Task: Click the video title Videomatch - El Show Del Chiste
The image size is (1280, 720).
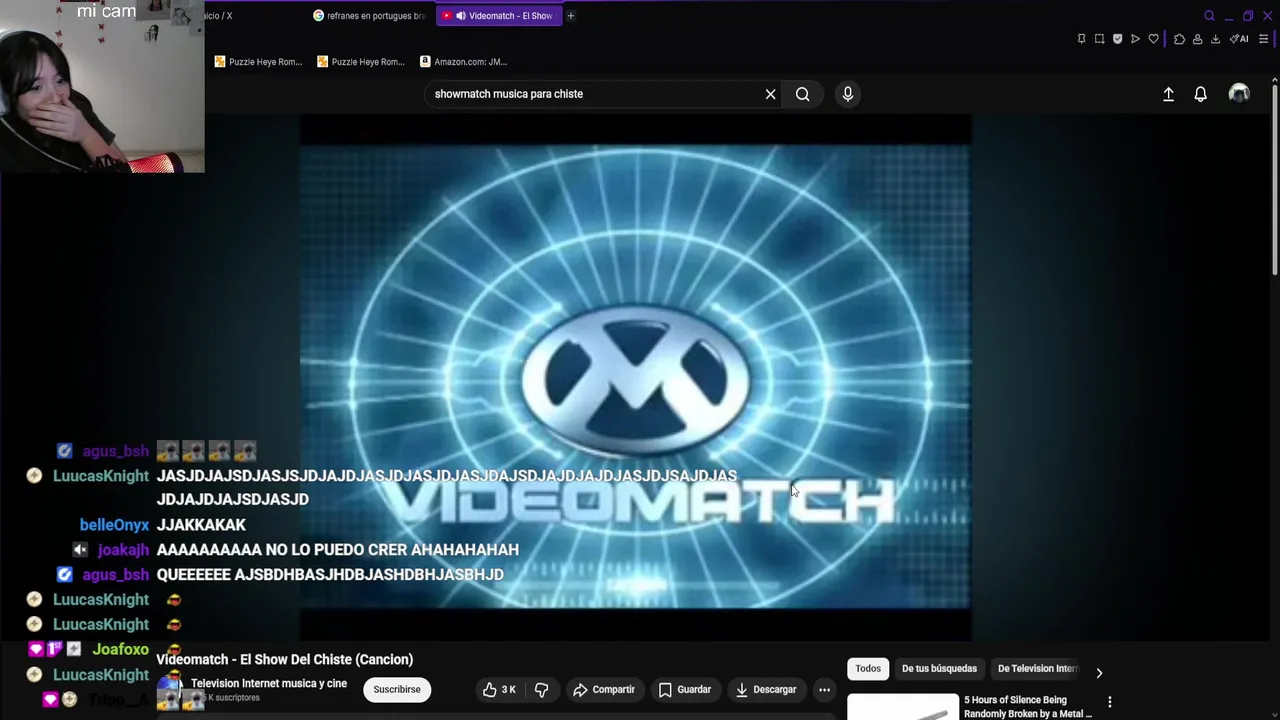Action: click(x=285, y=660)
